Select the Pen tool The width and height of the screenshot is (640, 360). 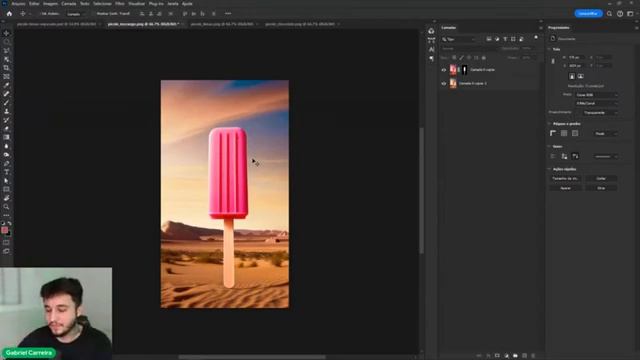pos(6,163)
